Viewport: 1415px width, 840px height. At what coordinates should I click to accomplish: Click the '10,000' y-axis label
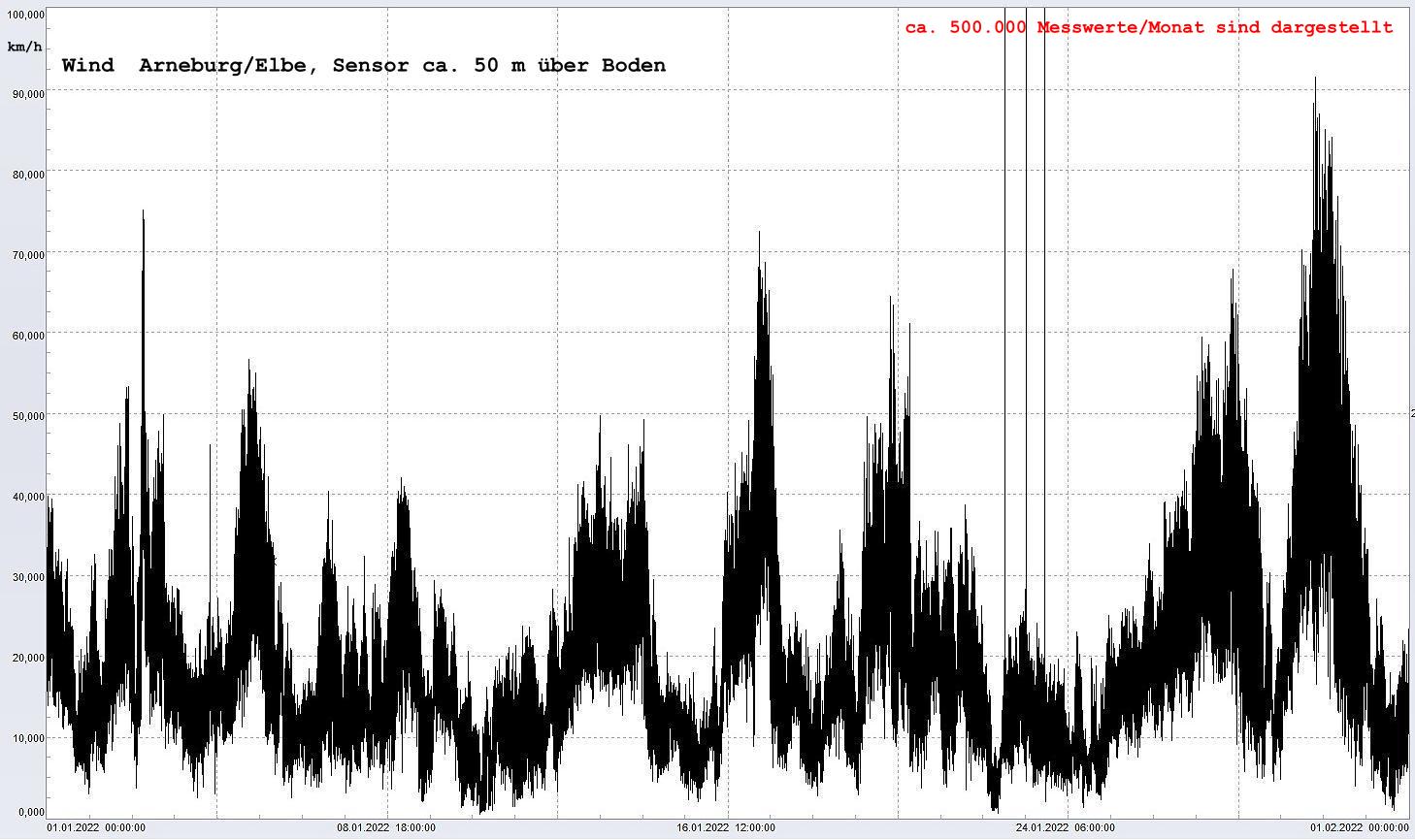(28, 738)
